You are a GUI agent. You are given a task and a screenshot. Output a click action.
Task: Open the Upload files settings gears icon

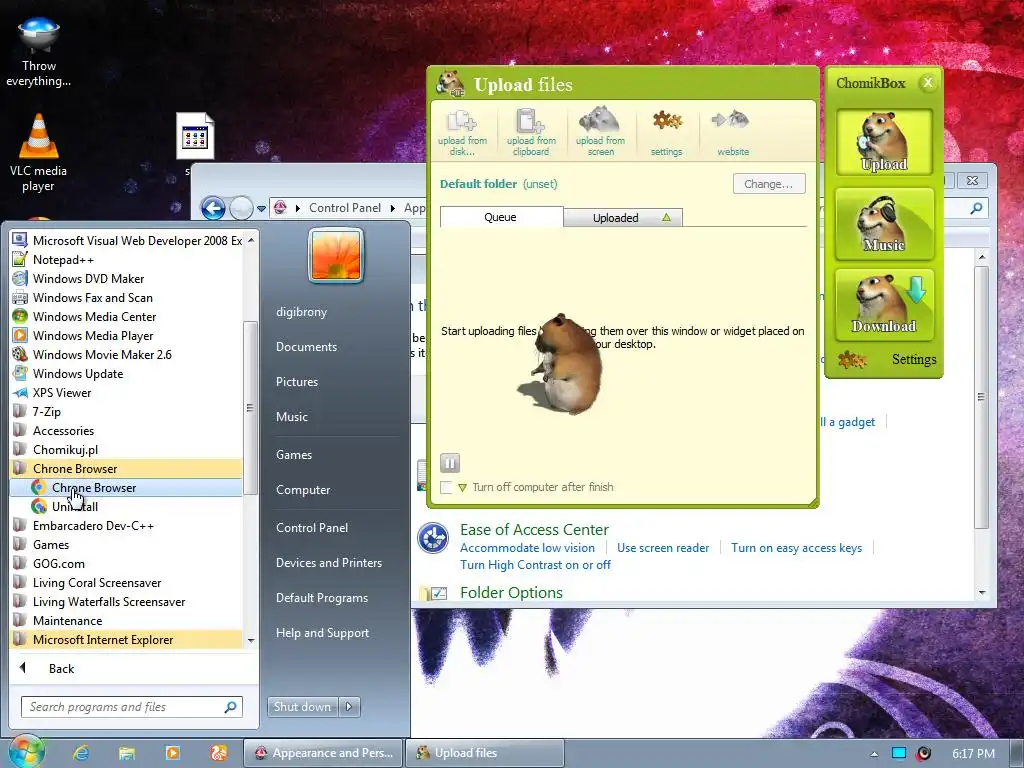pyautogui.click(x=666, y=132)
